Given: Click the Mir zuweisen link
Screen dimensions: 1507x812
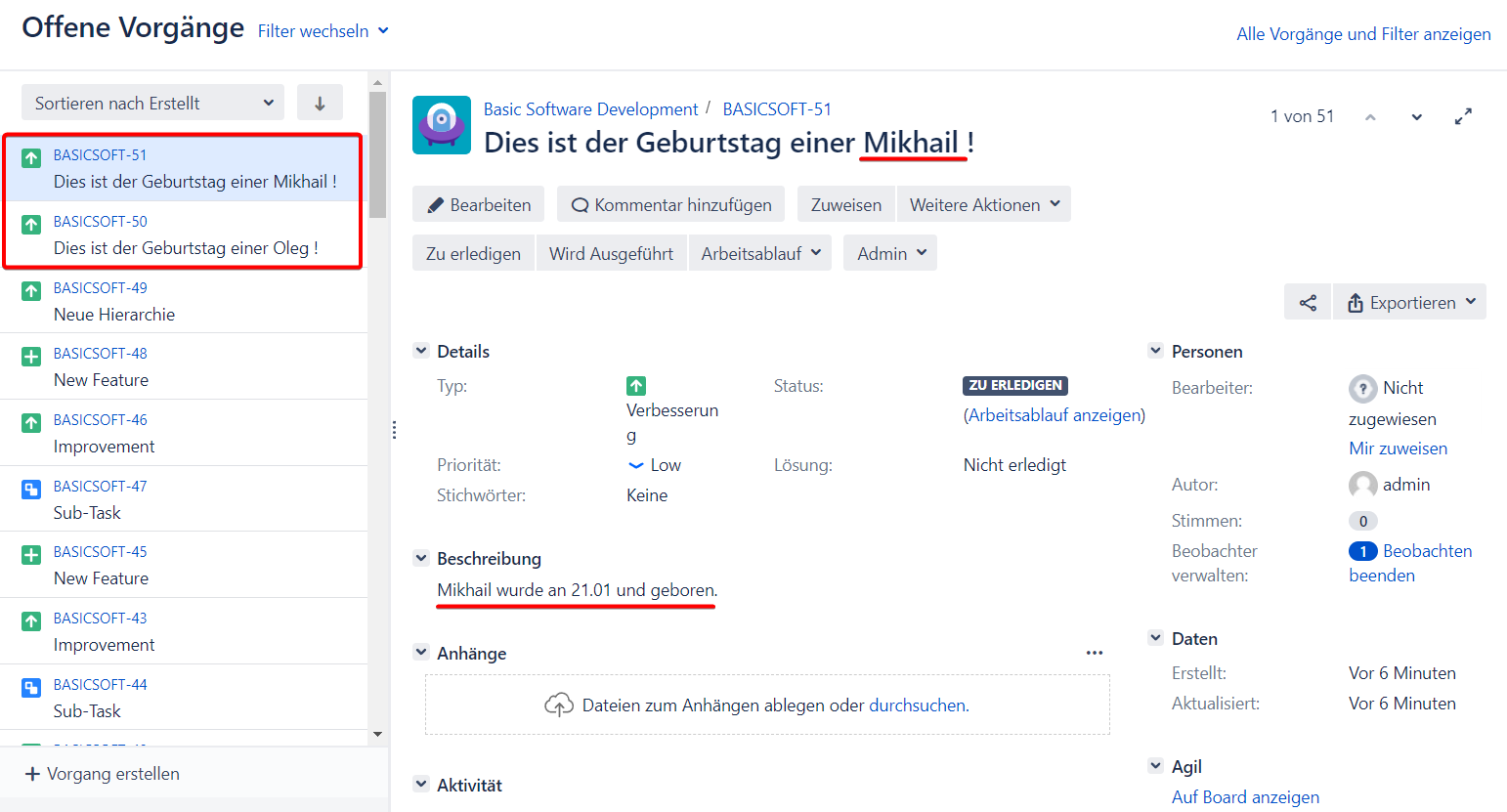Looking at the screenshot, I should tap(1398, 449).
